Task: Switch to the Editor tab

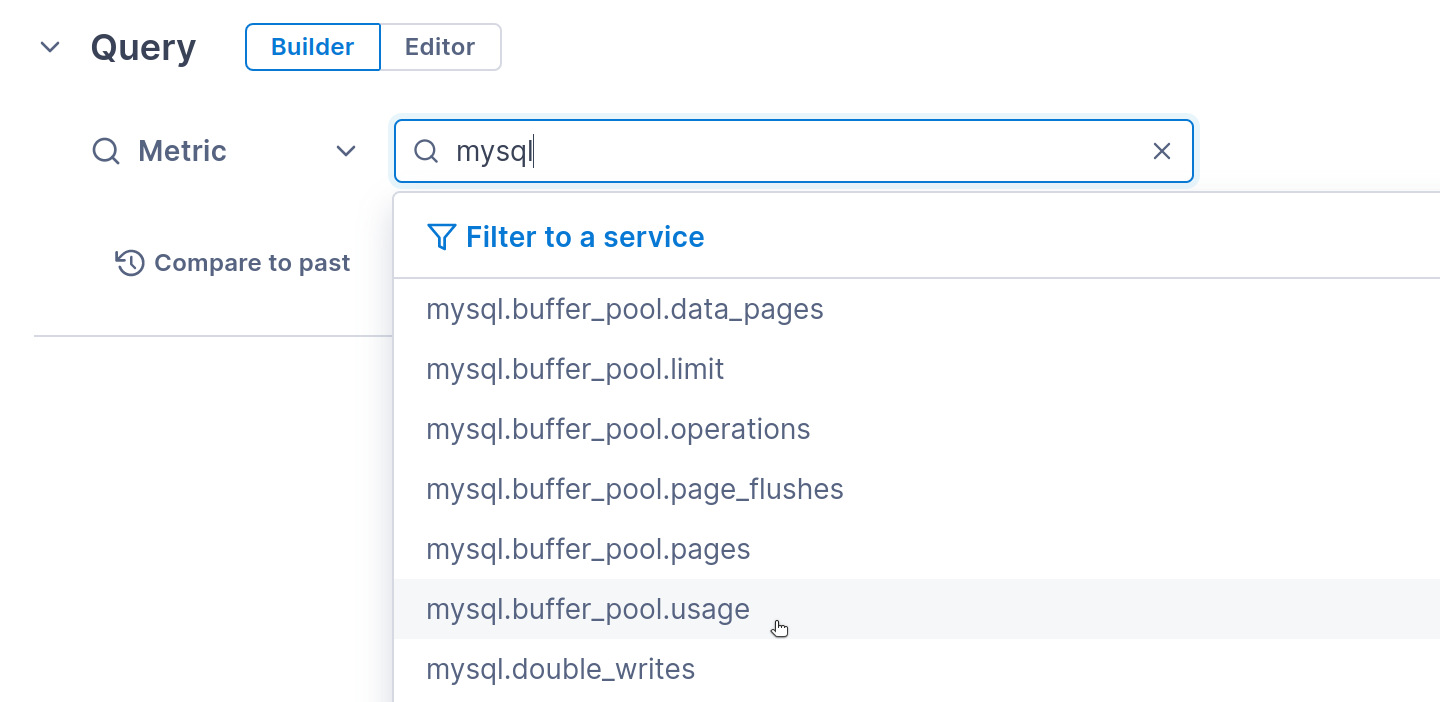Action: pos(440,47)
